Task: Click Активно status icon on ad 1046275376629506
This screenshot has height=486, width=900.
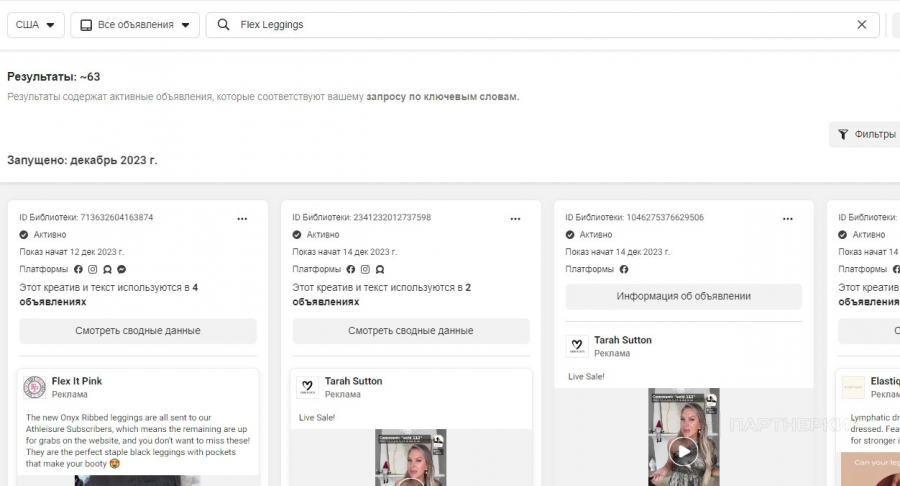Action: tap(570, 235)
